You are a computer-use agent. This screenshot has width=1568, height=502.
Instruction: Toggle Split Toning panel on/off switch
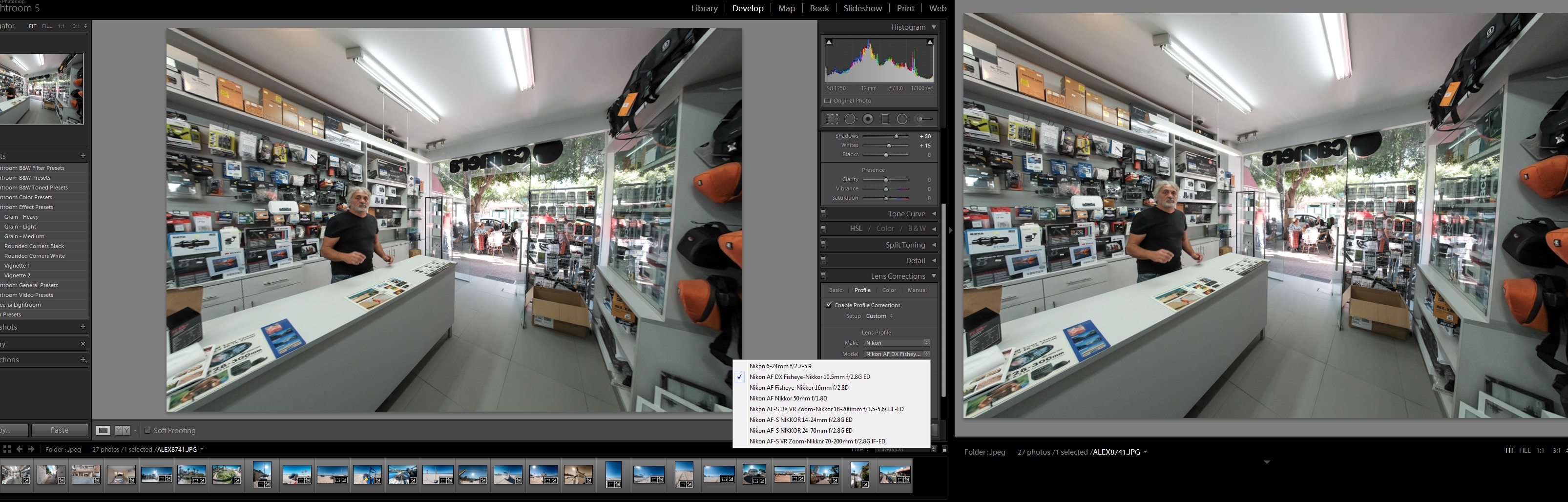824,245
